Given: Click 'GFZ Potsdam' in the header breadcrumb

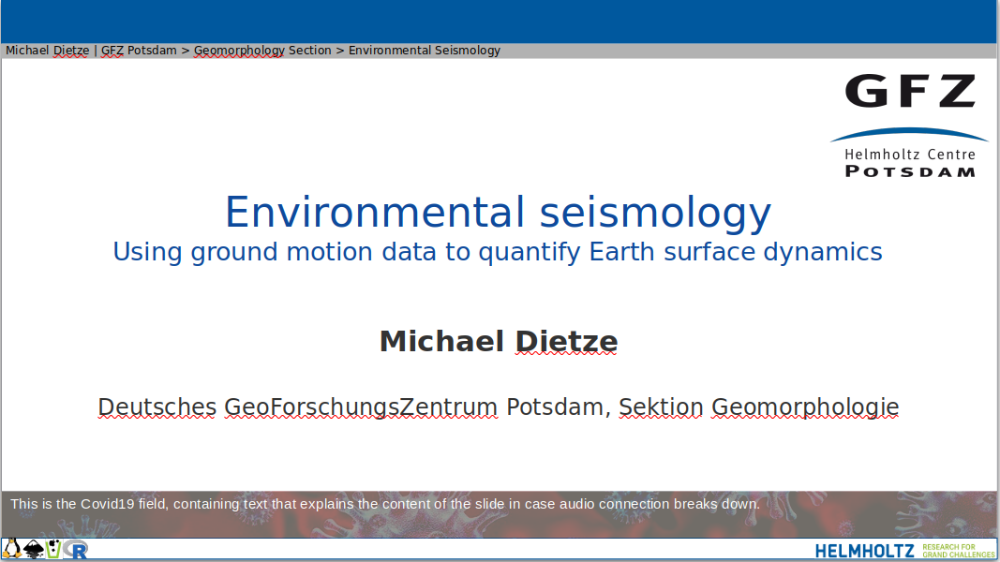Looking at the screenshot, I should click(x=139, y=50).
